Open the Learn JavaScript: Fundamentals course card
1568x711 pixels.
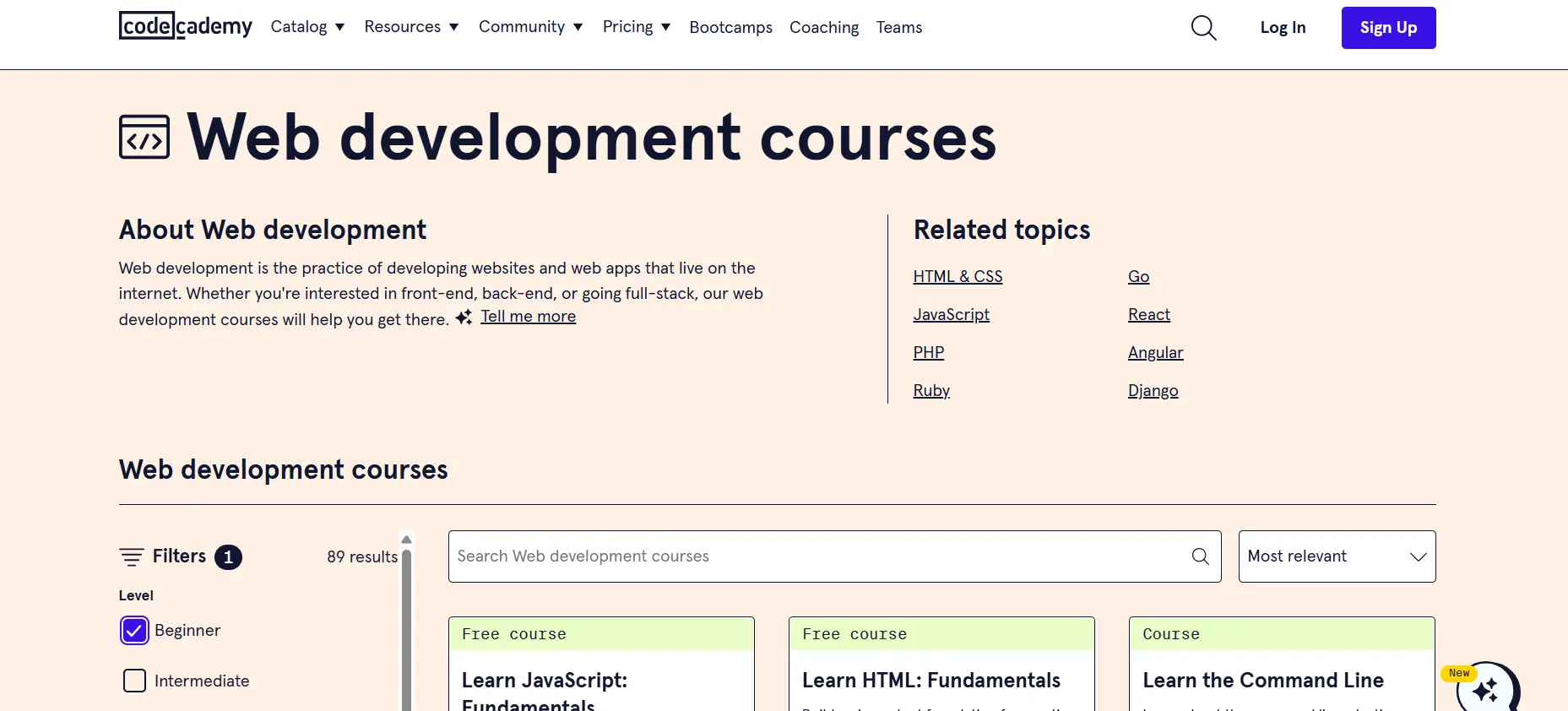point(601,665)
